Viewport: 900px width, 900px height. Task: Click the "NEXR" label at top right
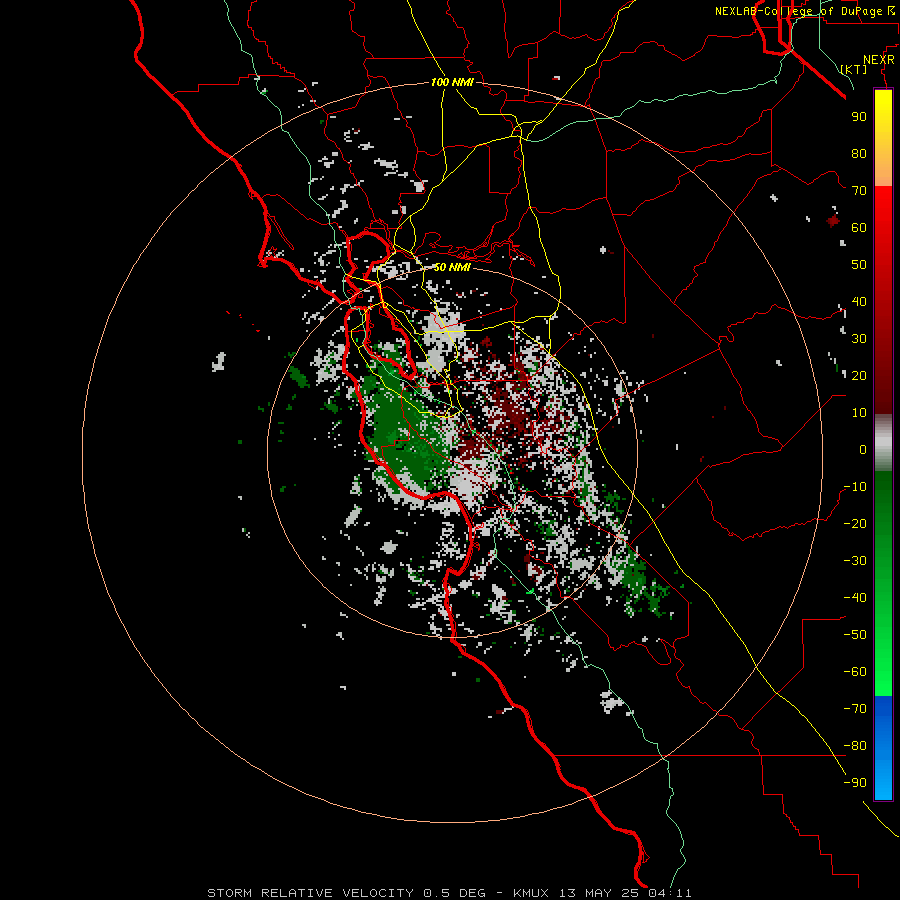pyautogui.click(x=879, y=60)
